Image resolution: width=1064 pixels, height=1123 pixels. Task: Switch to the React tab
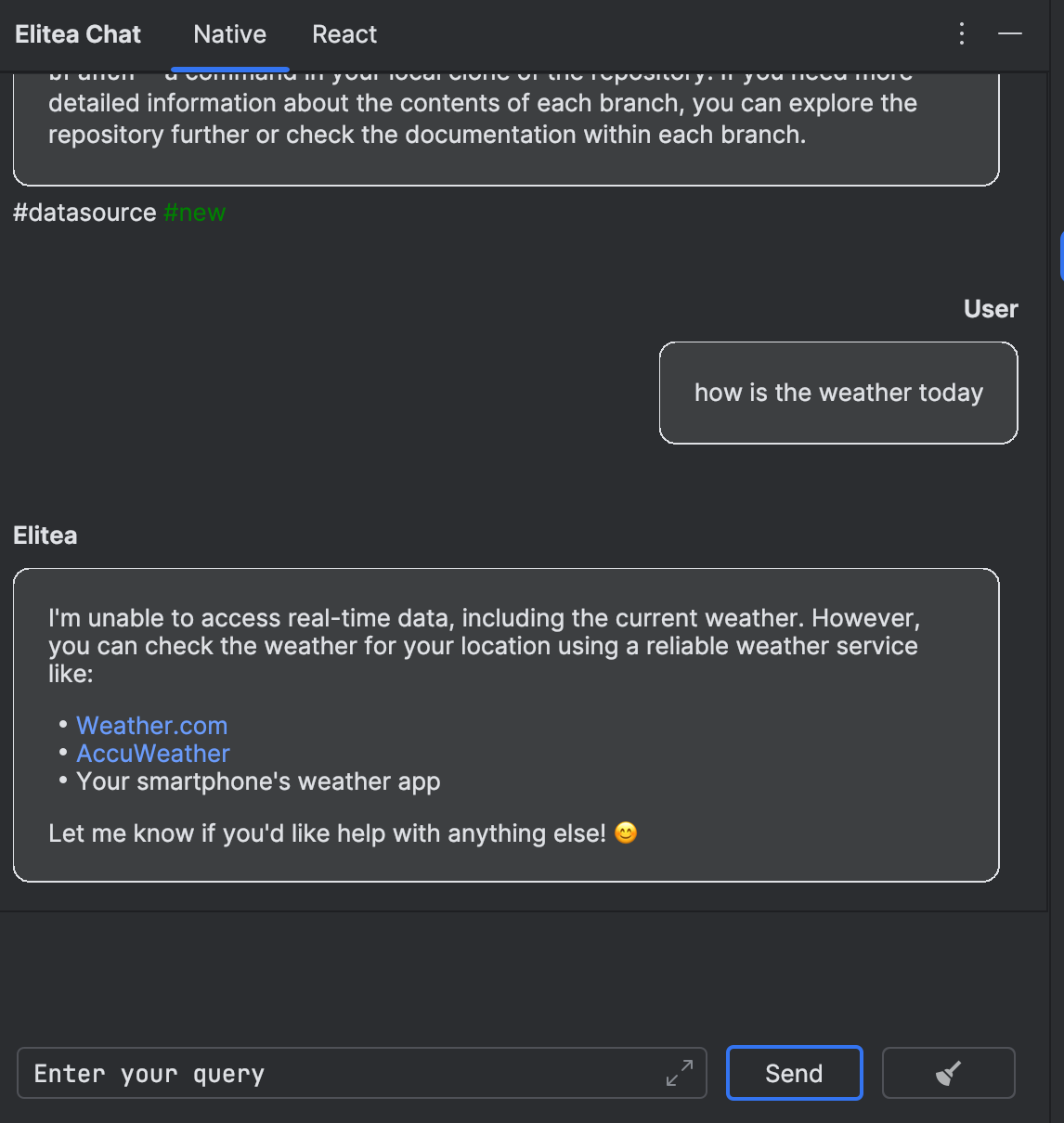[344, 34]
